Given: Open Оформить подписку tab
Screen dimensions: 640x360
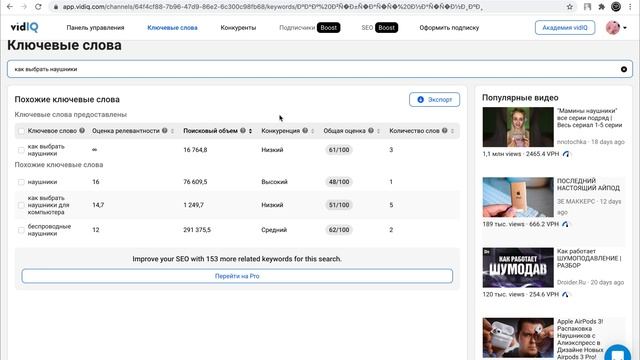Looking at the screenshot, I should point(449,28).
